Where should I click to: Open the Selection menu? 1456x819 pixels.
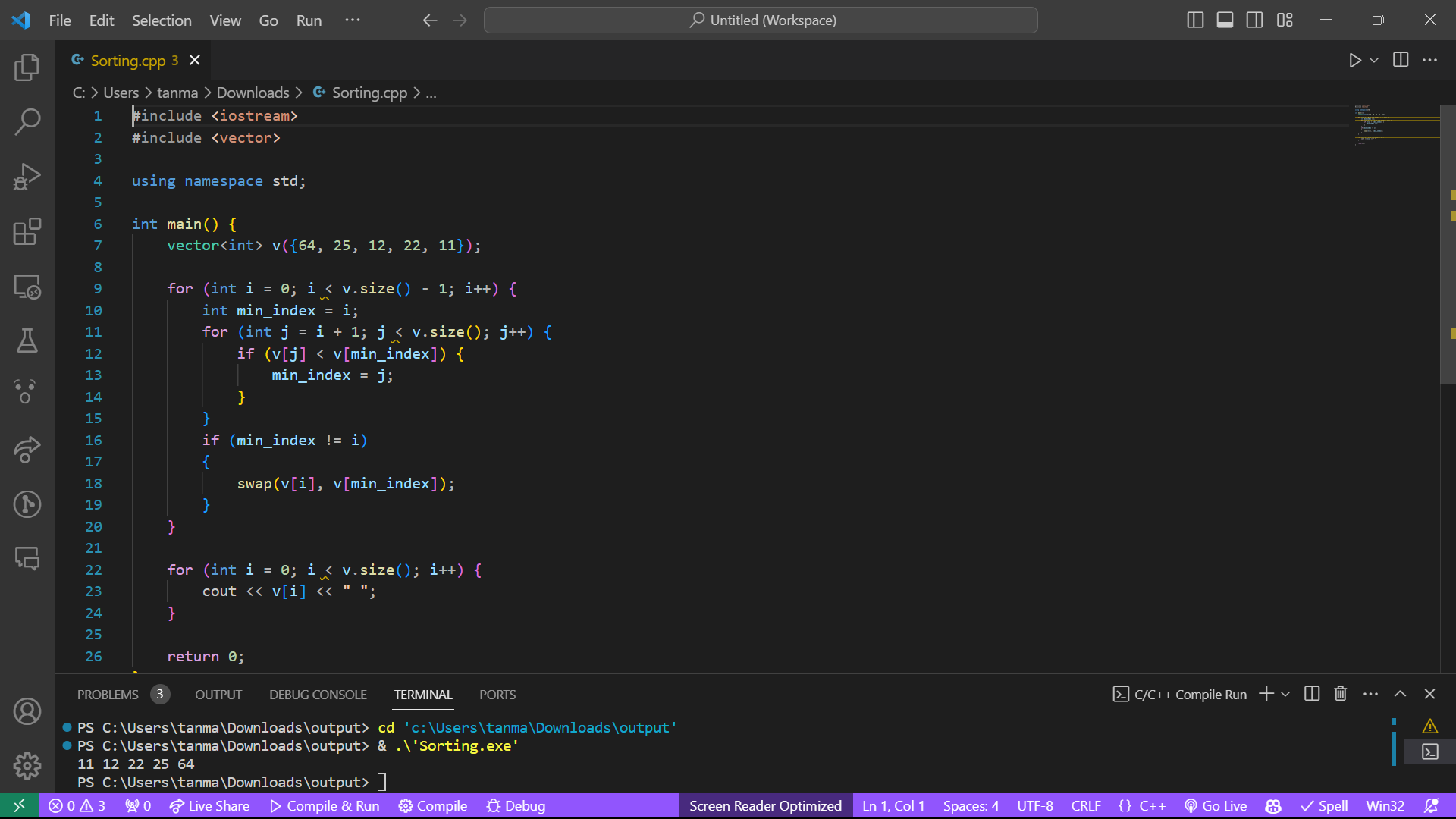(x=162, y=20)
